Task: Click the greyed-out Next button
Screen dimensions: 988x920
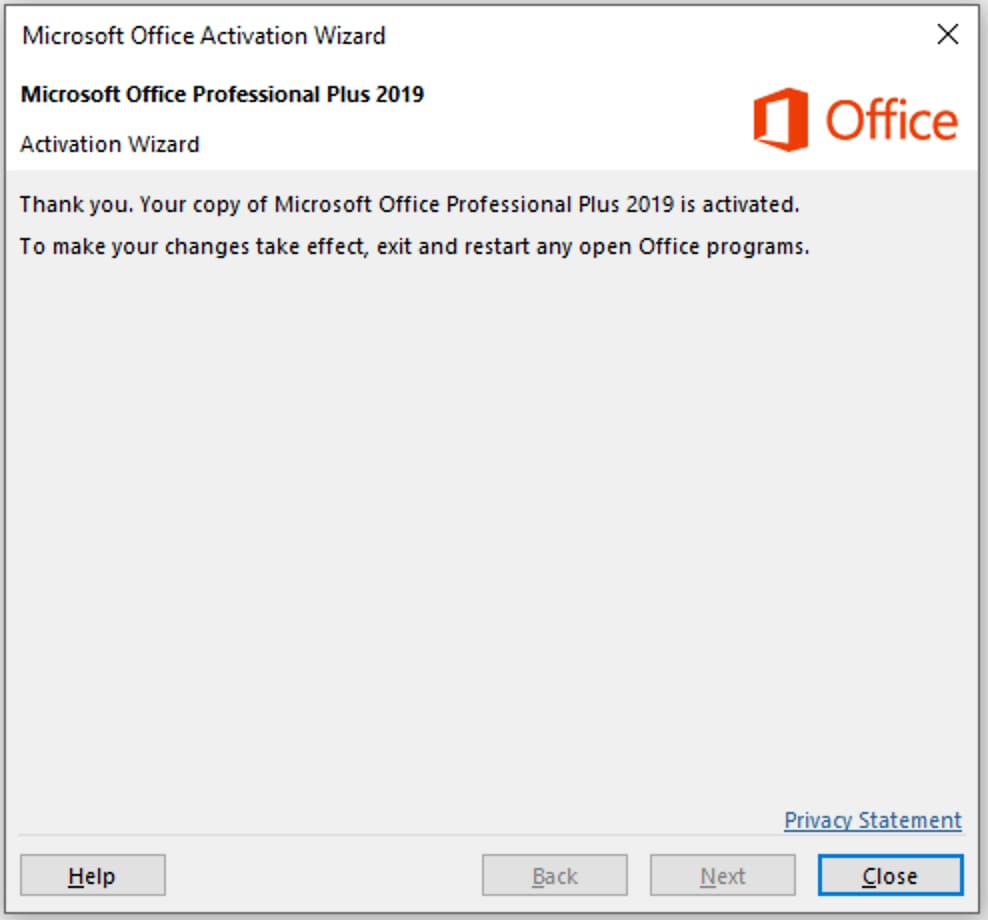Action: 722,876
